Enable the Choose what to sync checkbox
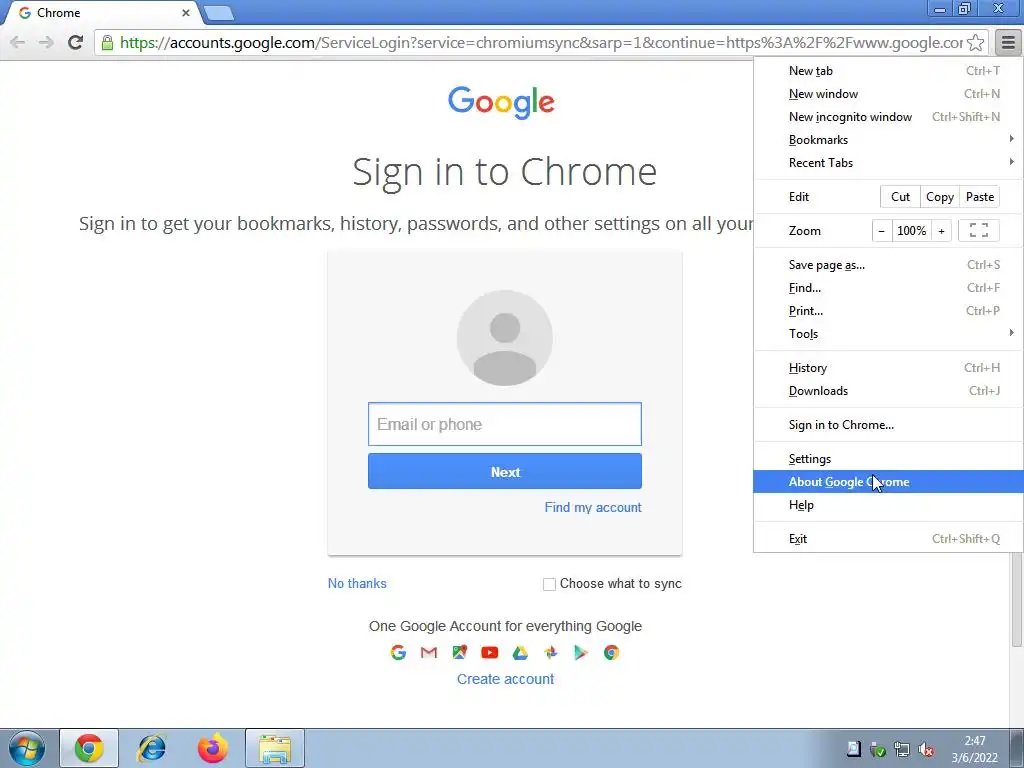 click(x=549, y=584)
